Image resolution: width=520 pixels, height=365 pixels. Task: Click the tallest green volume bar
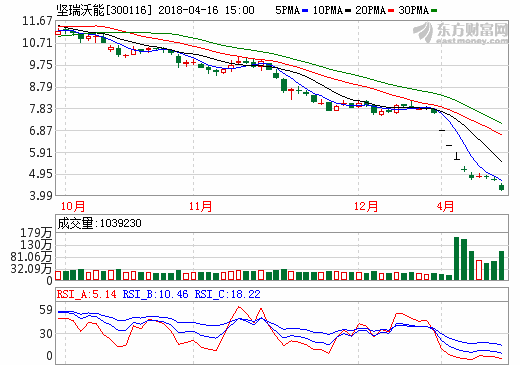click(x=456, y=258)
